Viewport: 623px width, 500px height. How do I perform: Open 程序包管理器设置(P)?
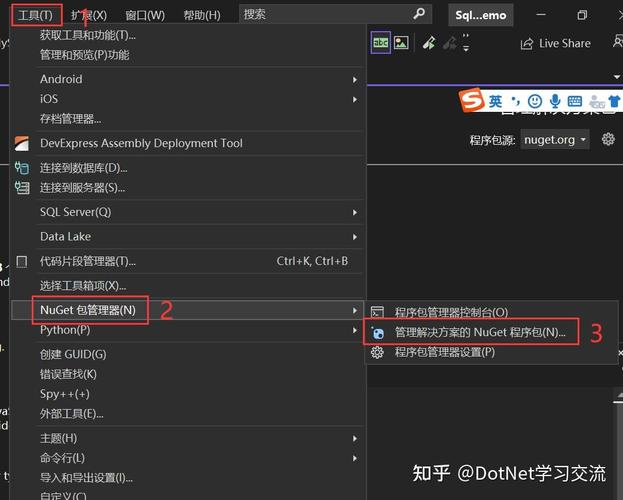point(492,352)
